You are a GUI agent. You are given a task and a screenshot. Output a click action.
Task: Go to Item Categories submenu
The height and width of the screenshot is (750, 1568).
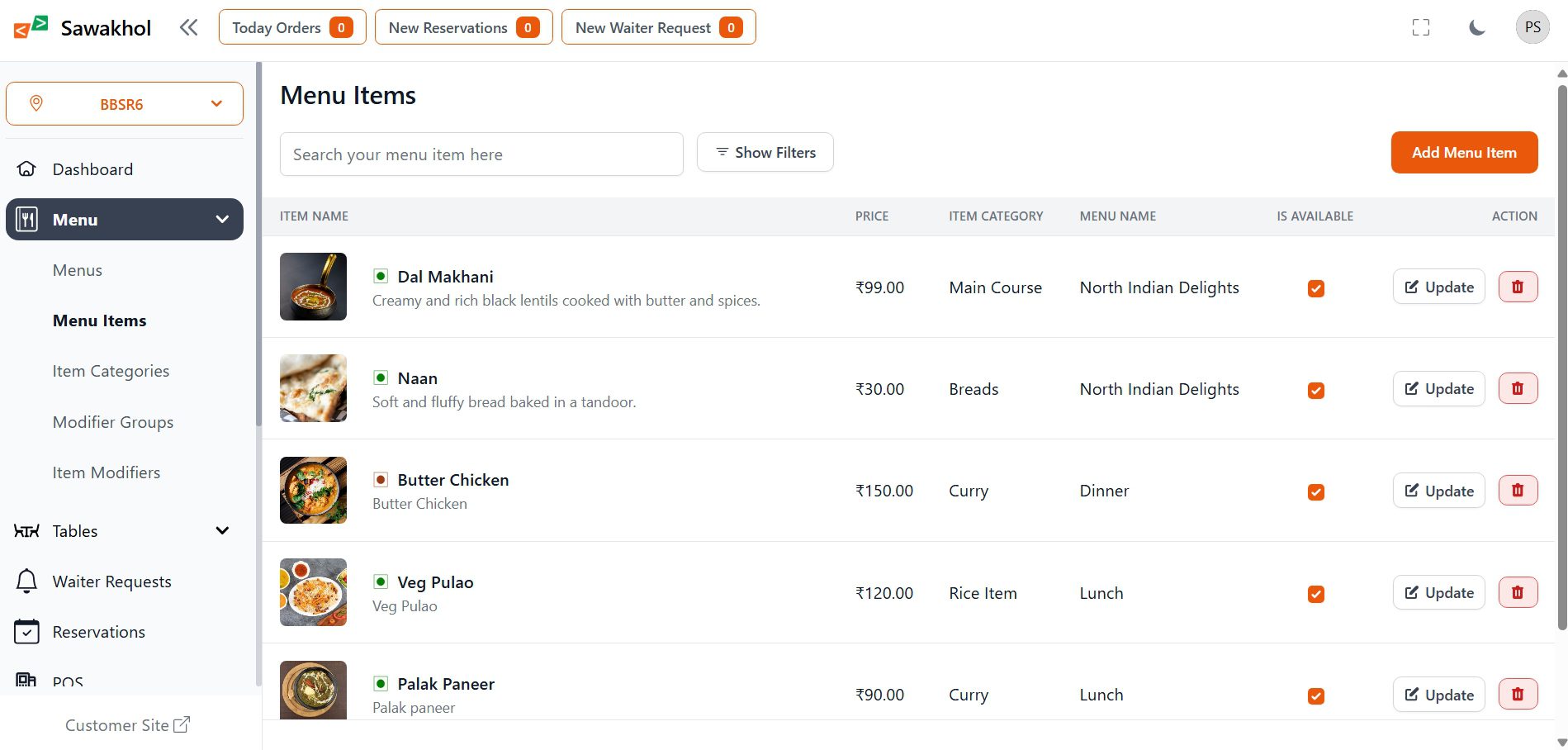point(111,372)
